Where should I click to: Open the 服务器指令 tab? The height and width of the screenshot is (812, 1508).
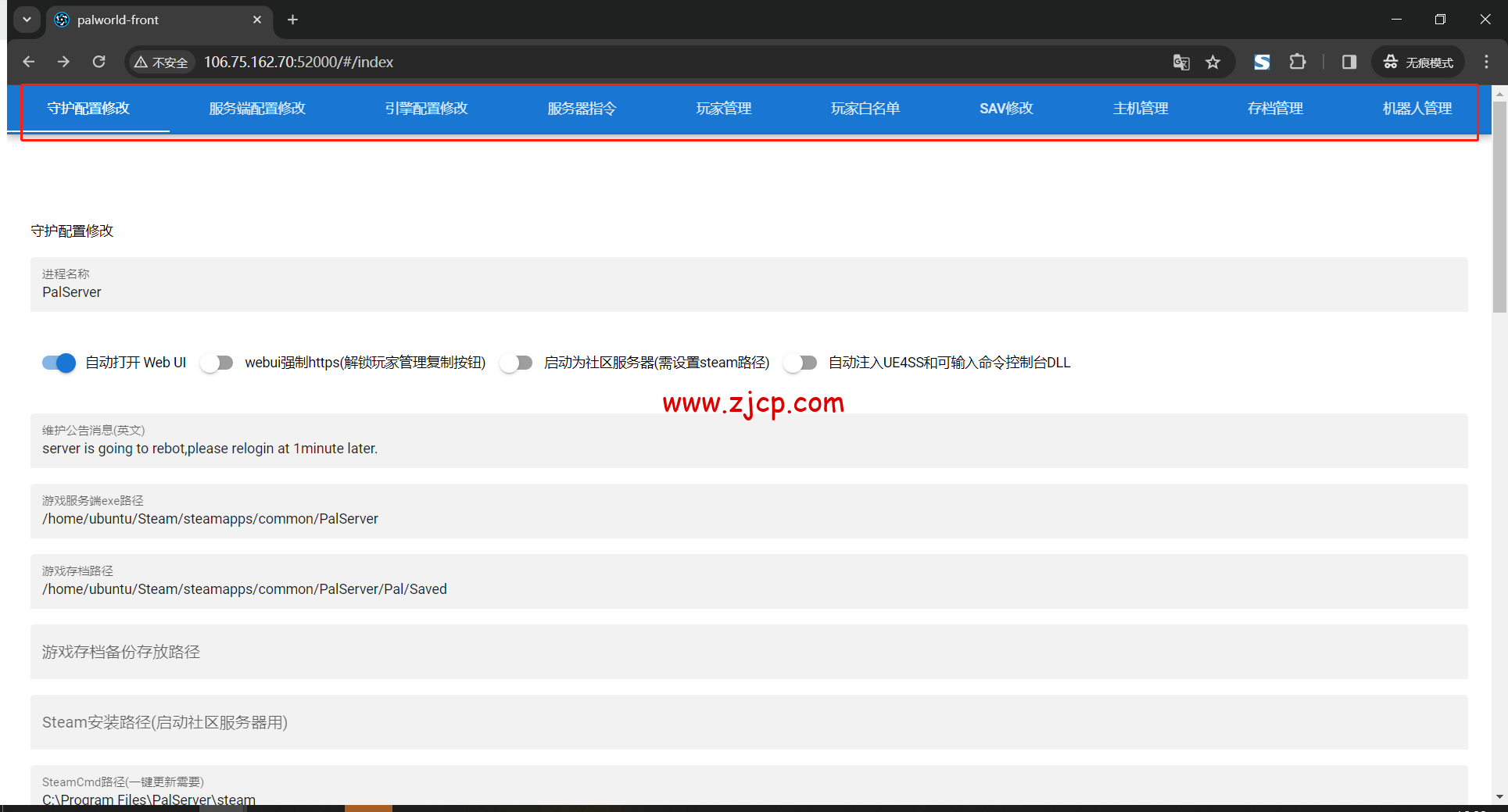point(582,109)
